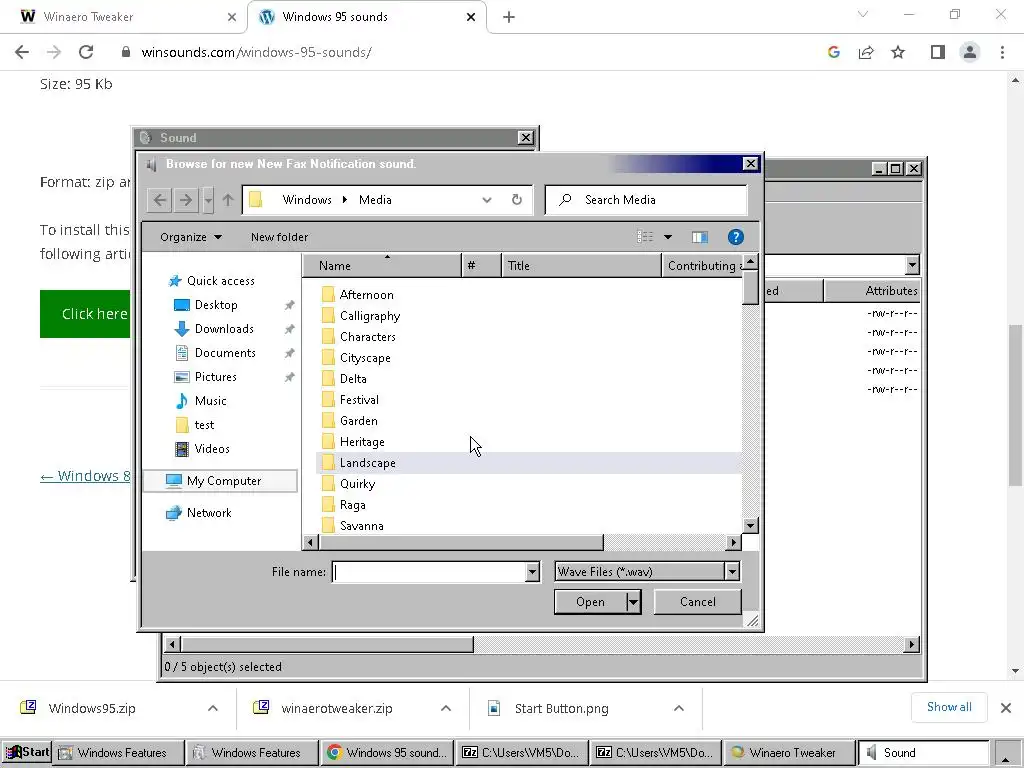
Task: Share this page icon in Chrome
Action: 866,52
